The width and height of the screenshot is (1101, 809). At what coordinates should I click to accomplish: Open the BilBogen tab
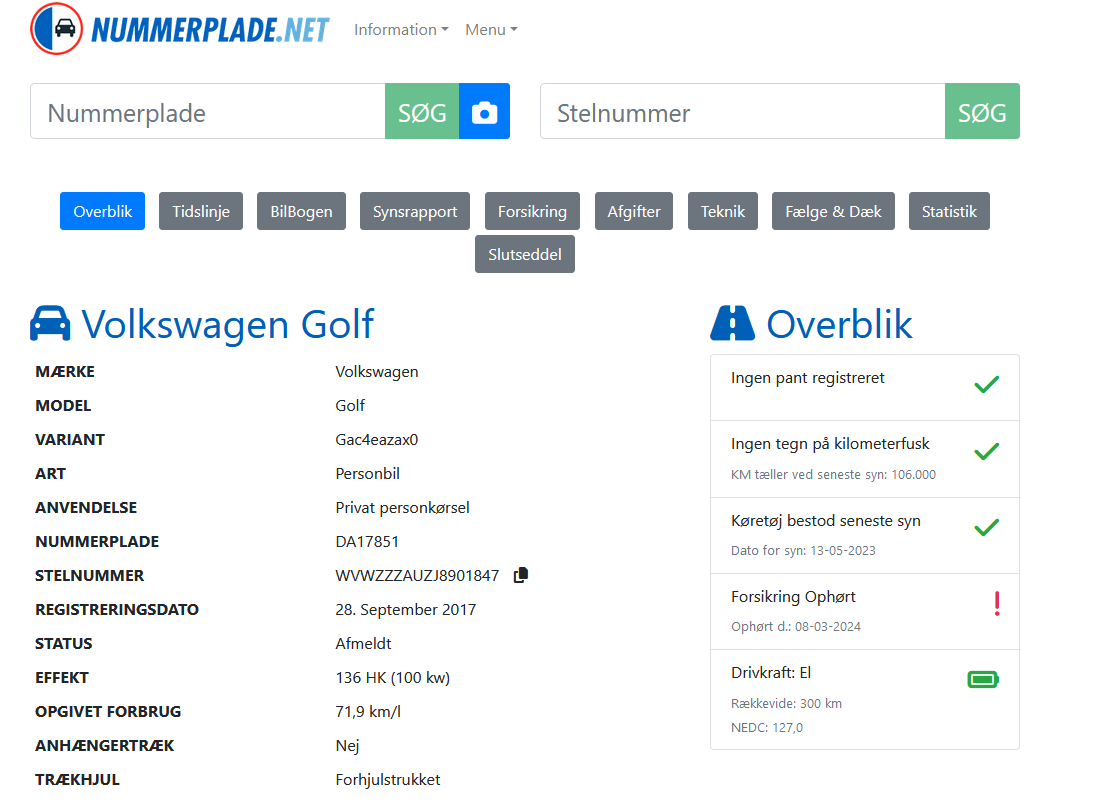point(301,211)
